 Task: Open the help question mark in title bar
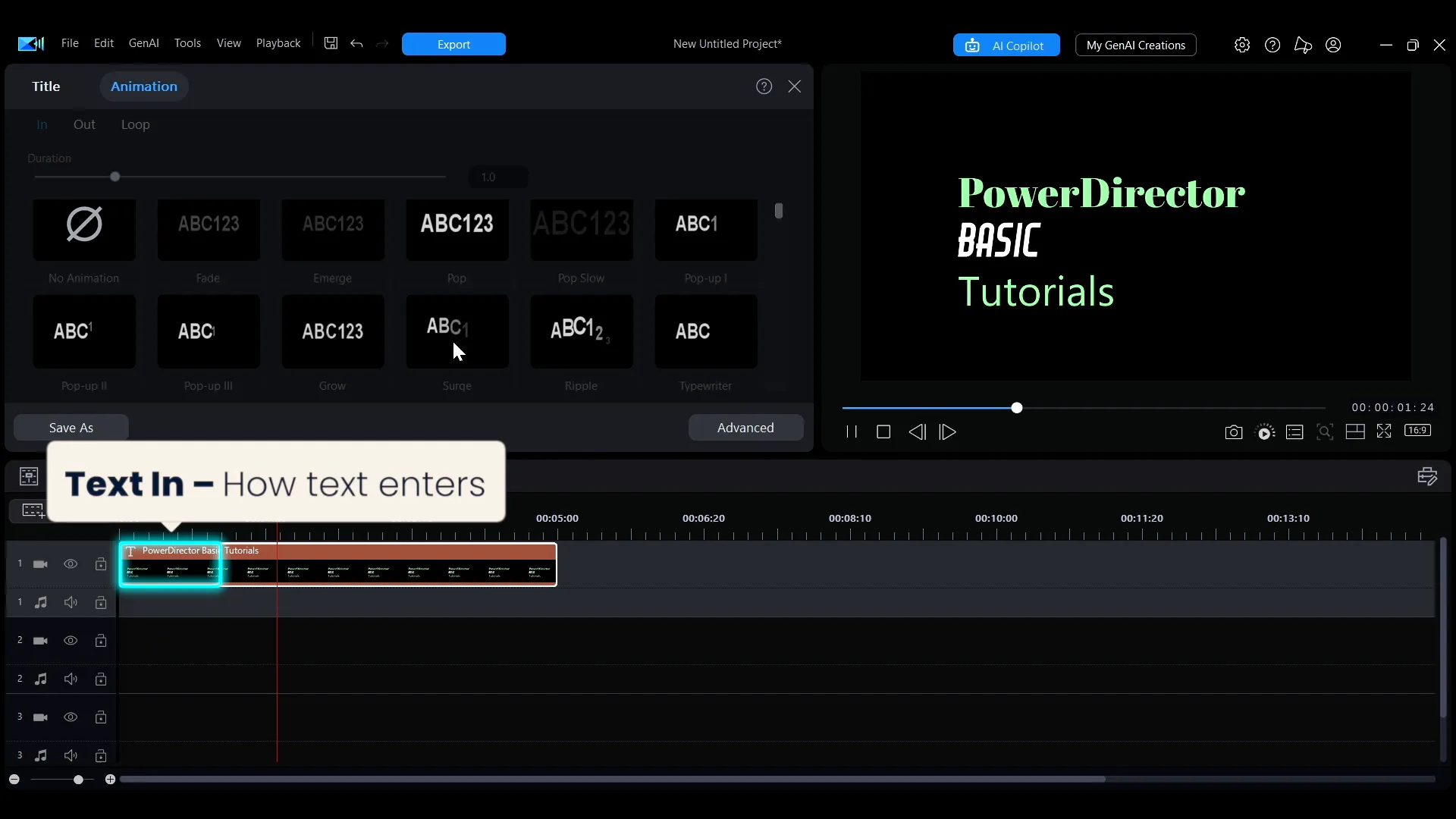[x=1272, y=45]
